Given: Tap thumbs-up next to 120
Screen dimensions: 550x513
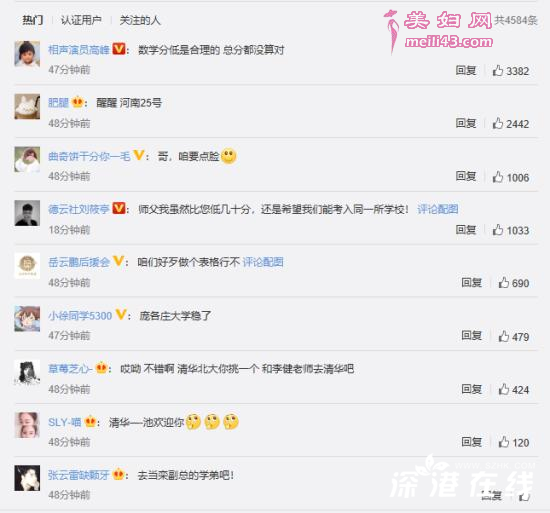Looking at the screenshot, I should coord(504,442).
